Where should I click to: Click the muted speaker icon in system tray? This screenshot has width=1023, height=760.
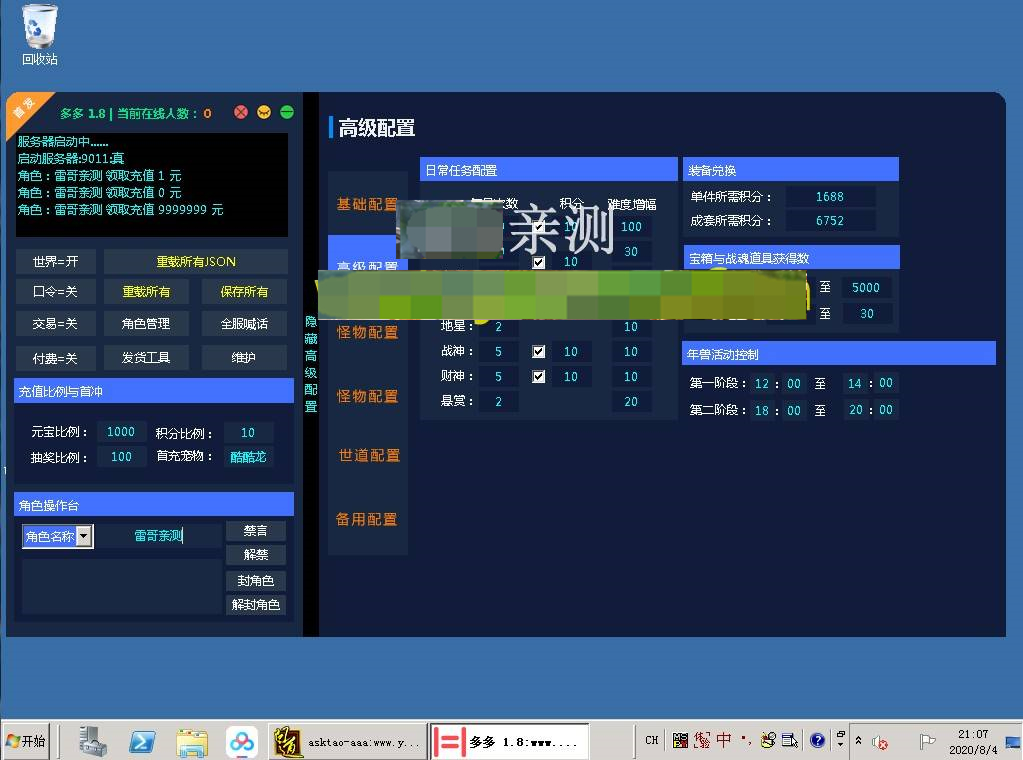pos(878,741)
